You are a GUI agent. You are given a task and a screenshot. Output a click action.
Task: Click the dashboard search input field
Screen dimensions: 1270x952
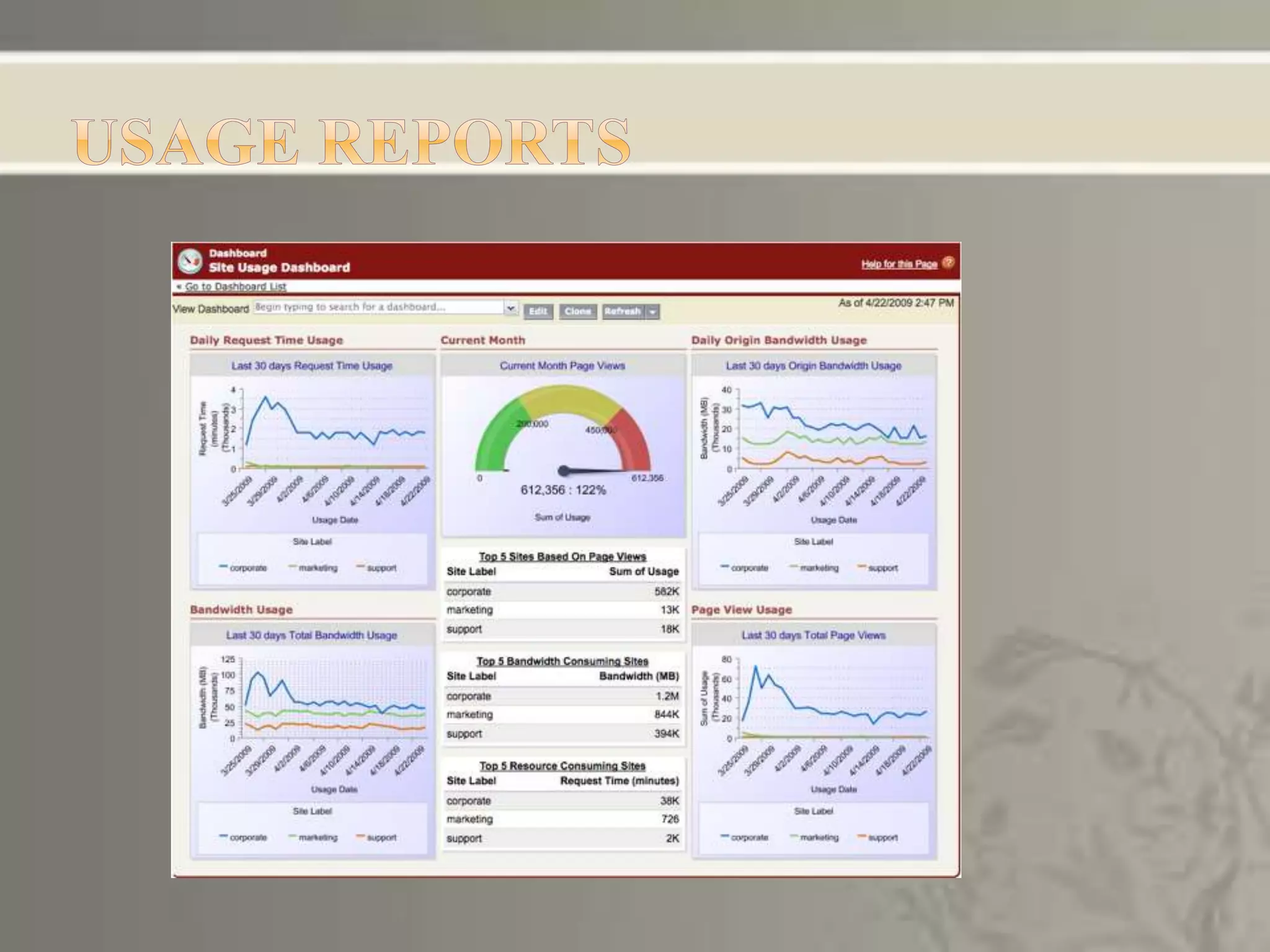coord(379,307)
